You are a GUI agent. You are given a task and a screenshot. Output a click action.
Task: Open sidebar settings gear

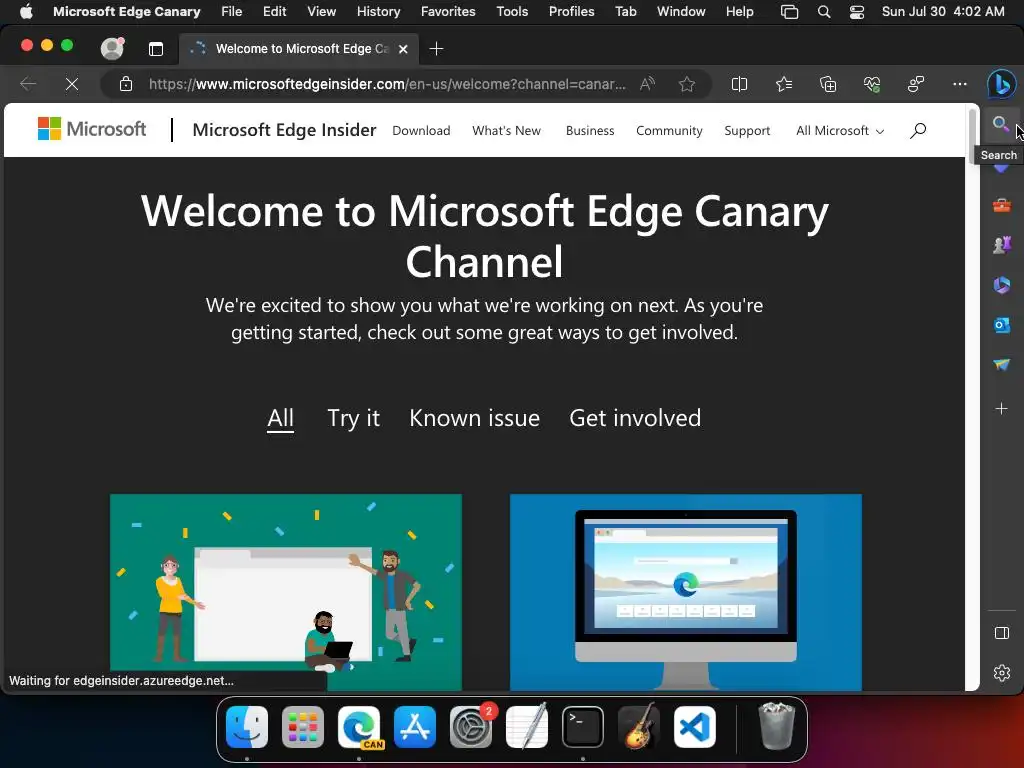click(x=1001, y=673)
